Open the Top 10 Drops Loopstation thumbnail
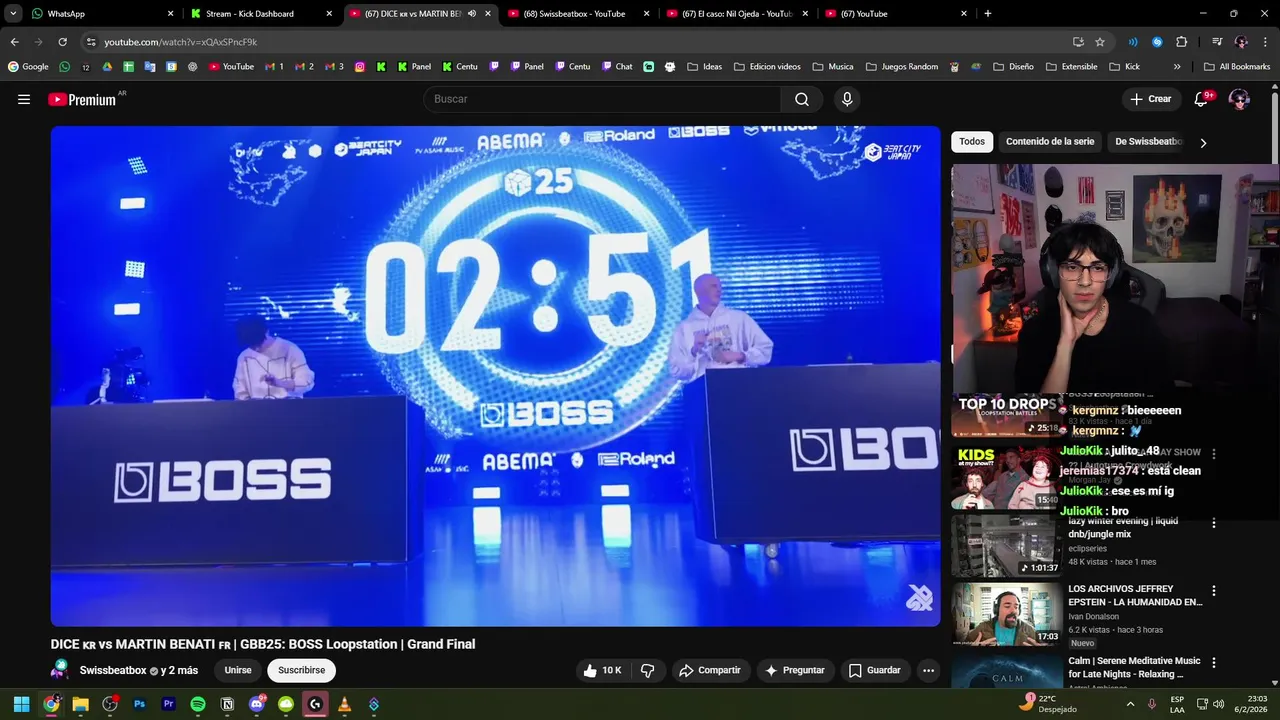 tap(1006, 414)
